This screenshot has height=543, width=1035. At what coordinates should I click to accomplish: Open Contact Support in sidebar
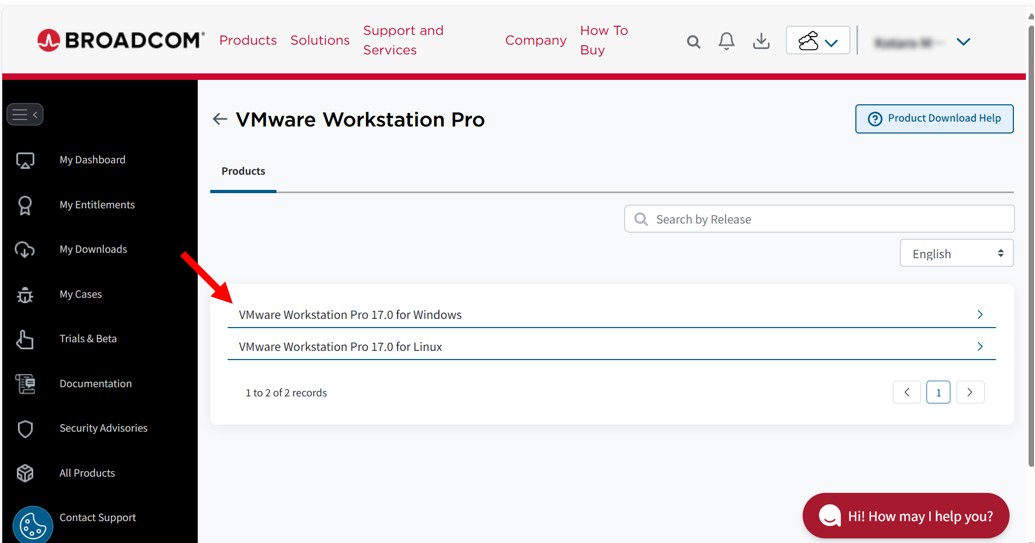[98, 517]
